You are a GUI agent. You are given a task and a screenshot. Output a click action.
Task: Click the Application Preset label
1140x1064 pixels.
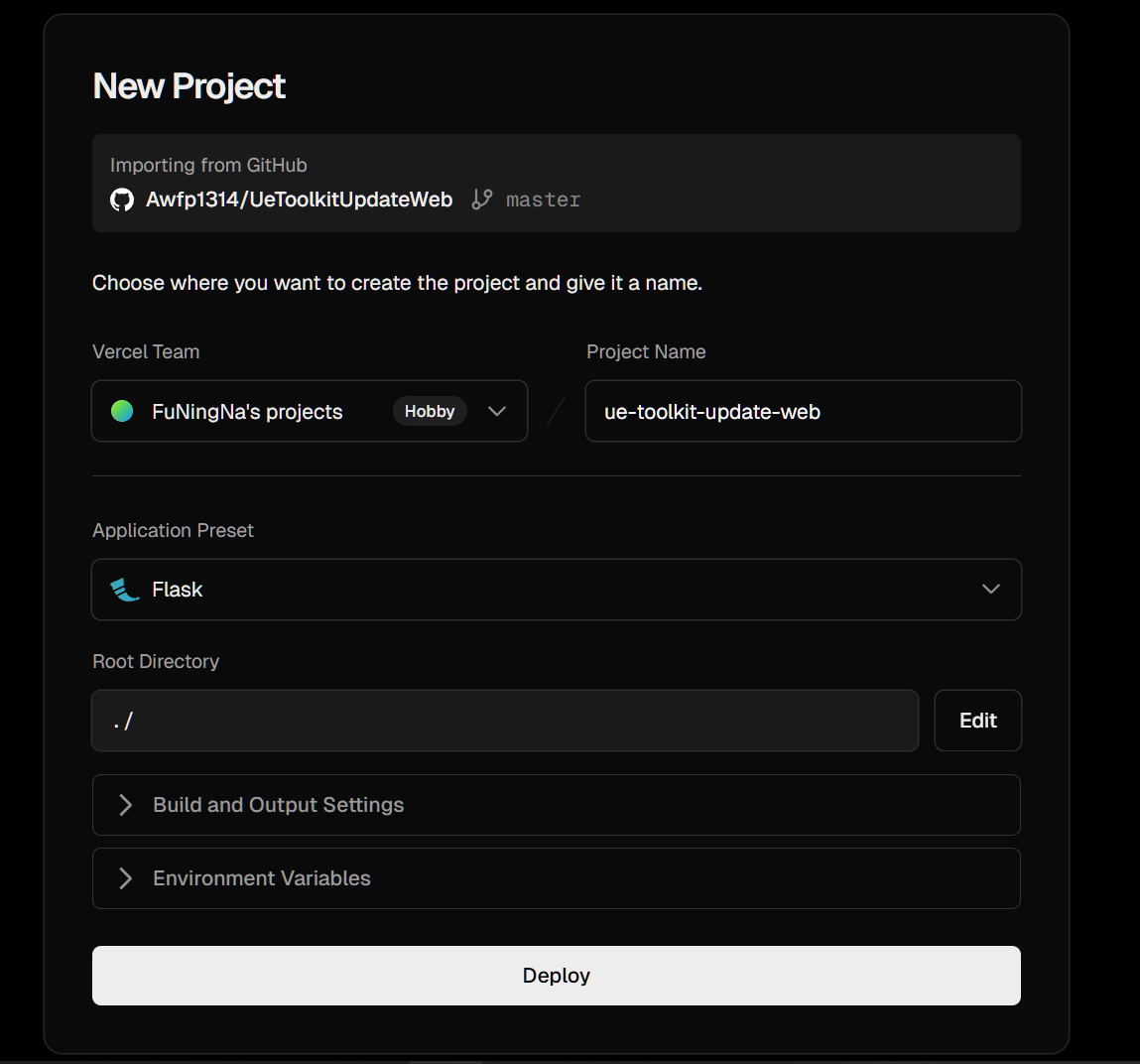[x=173, y=531]
